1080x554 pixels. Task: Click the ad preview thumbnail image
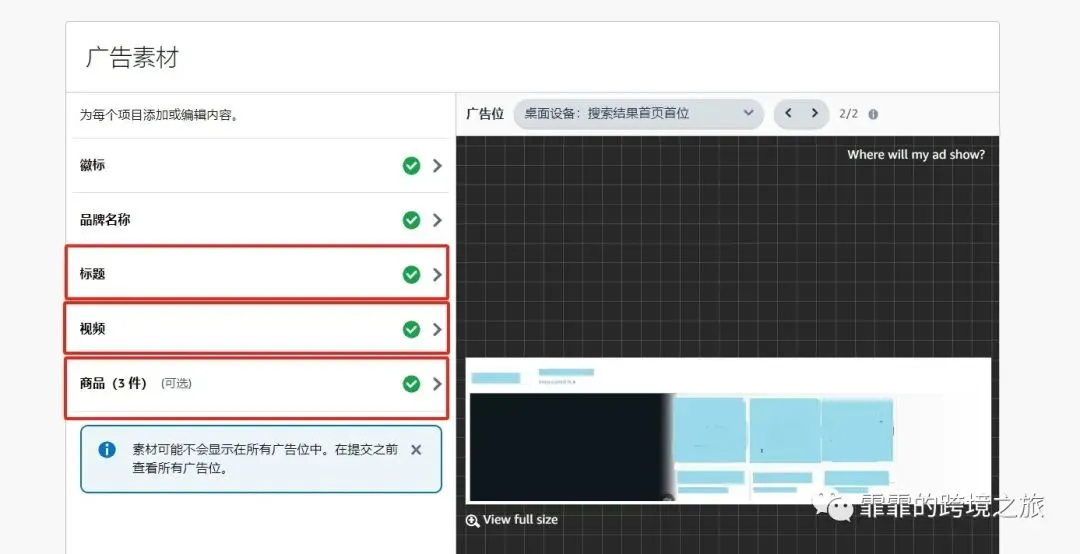click(x=728, y=431)
